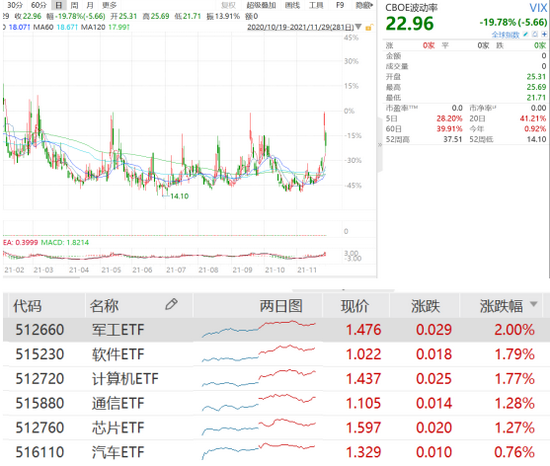Click the 计算机ETF price 1.437
Screen dimensions: 550x466
(x=363, y=379)
